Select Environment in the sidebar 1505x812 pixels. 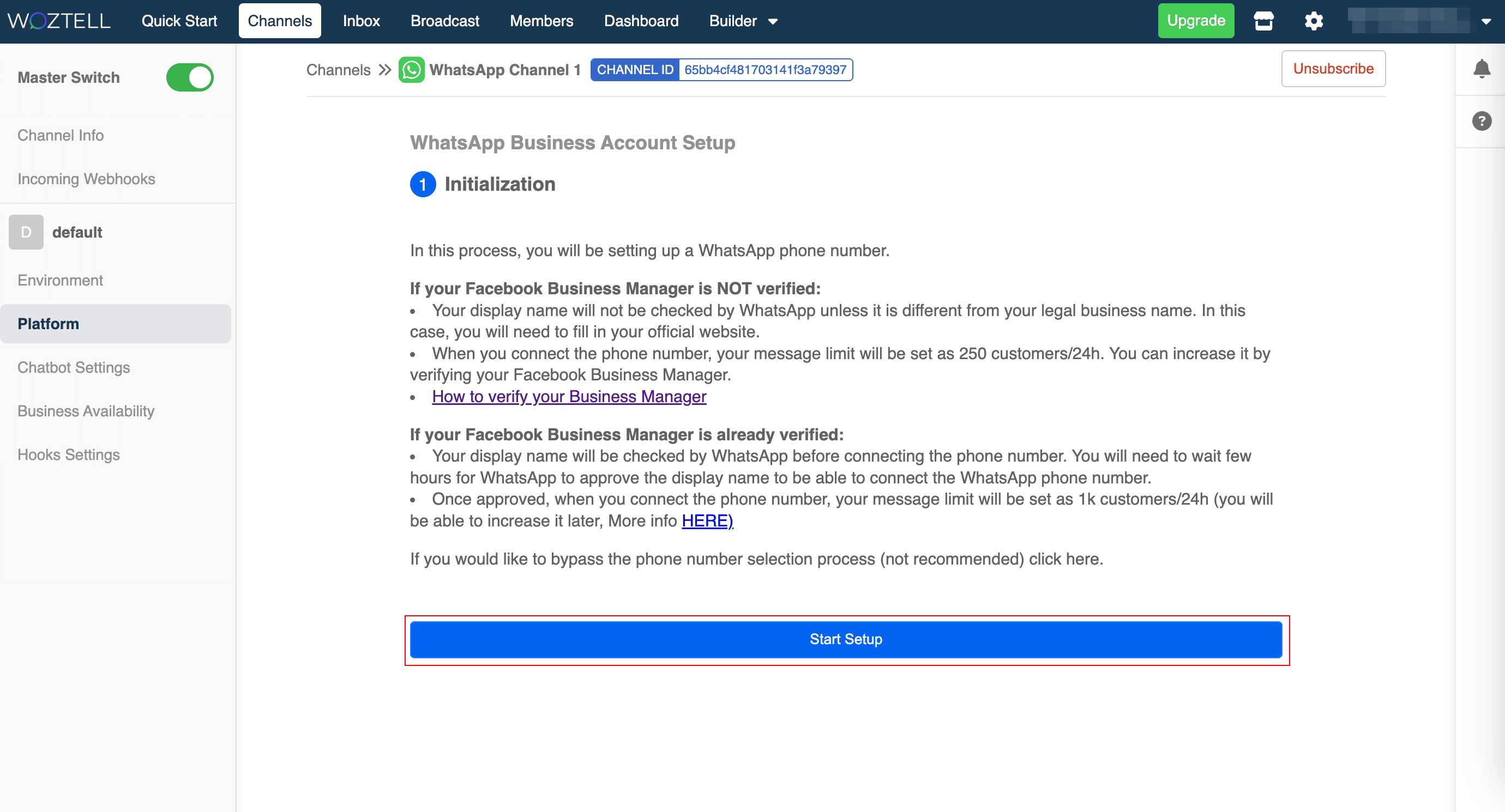(60, 281)
